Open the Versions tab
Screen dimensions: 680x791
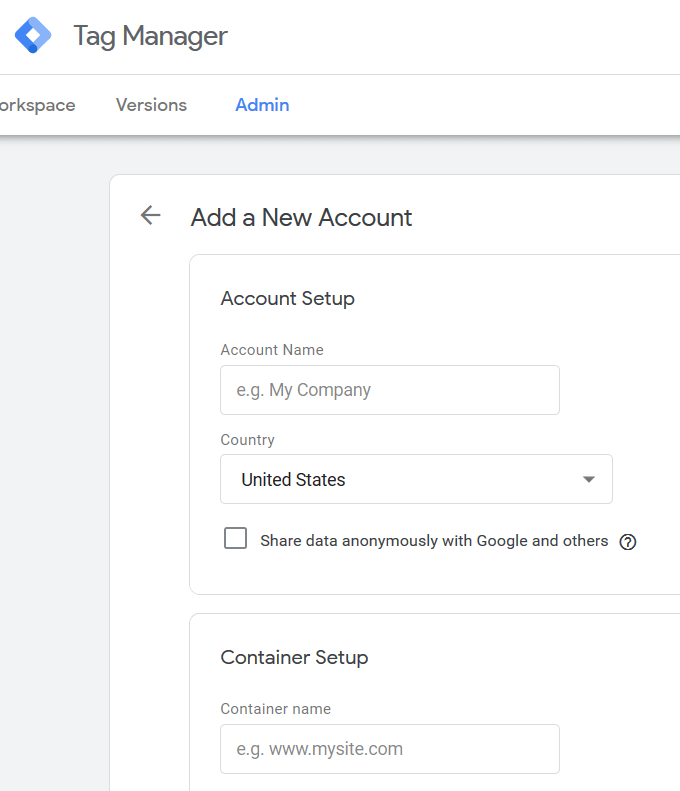(151, 105)
